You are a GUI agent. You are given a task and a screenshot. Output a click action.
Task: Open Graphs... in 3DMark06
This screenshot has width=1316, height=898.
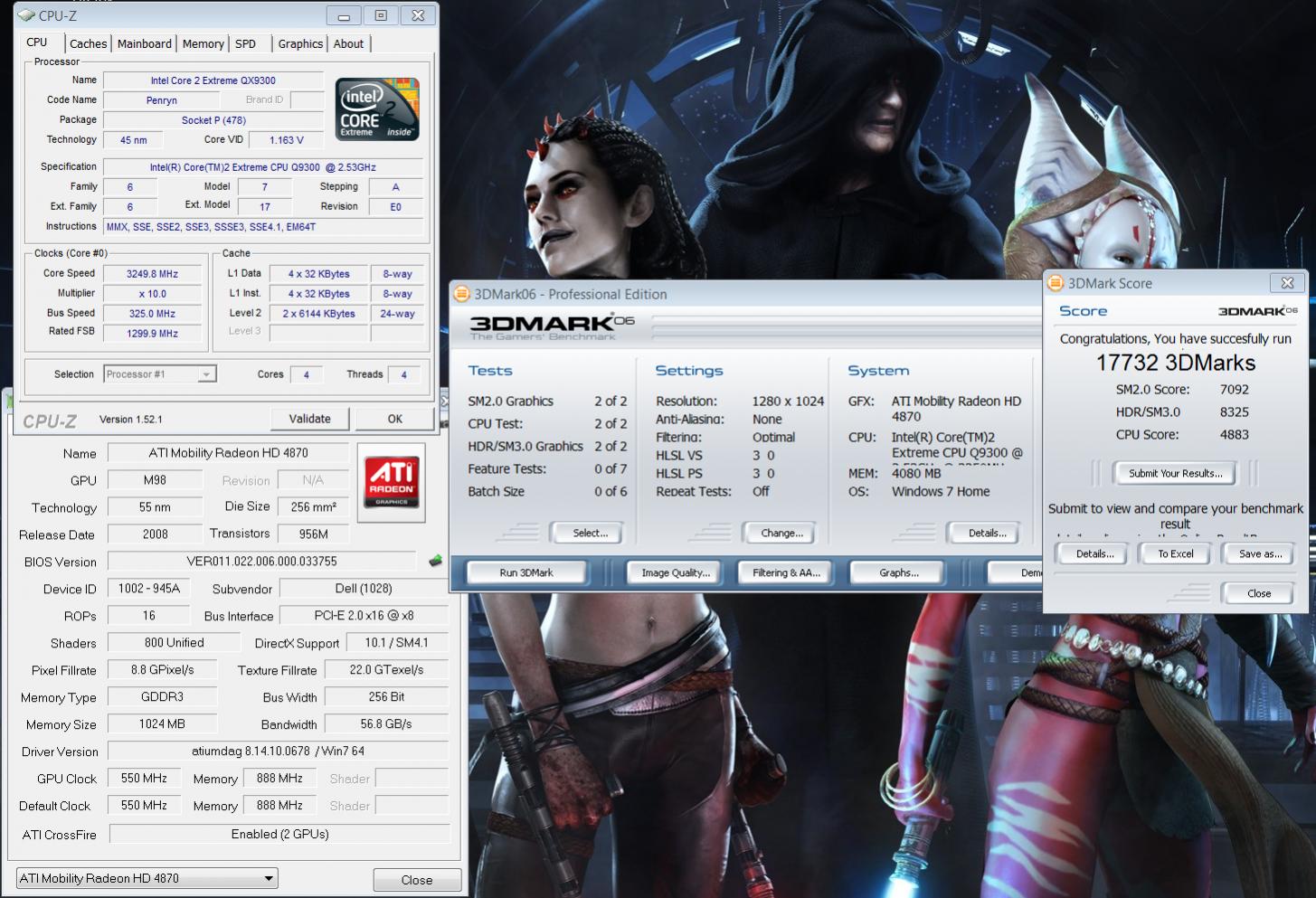[899, 572]
